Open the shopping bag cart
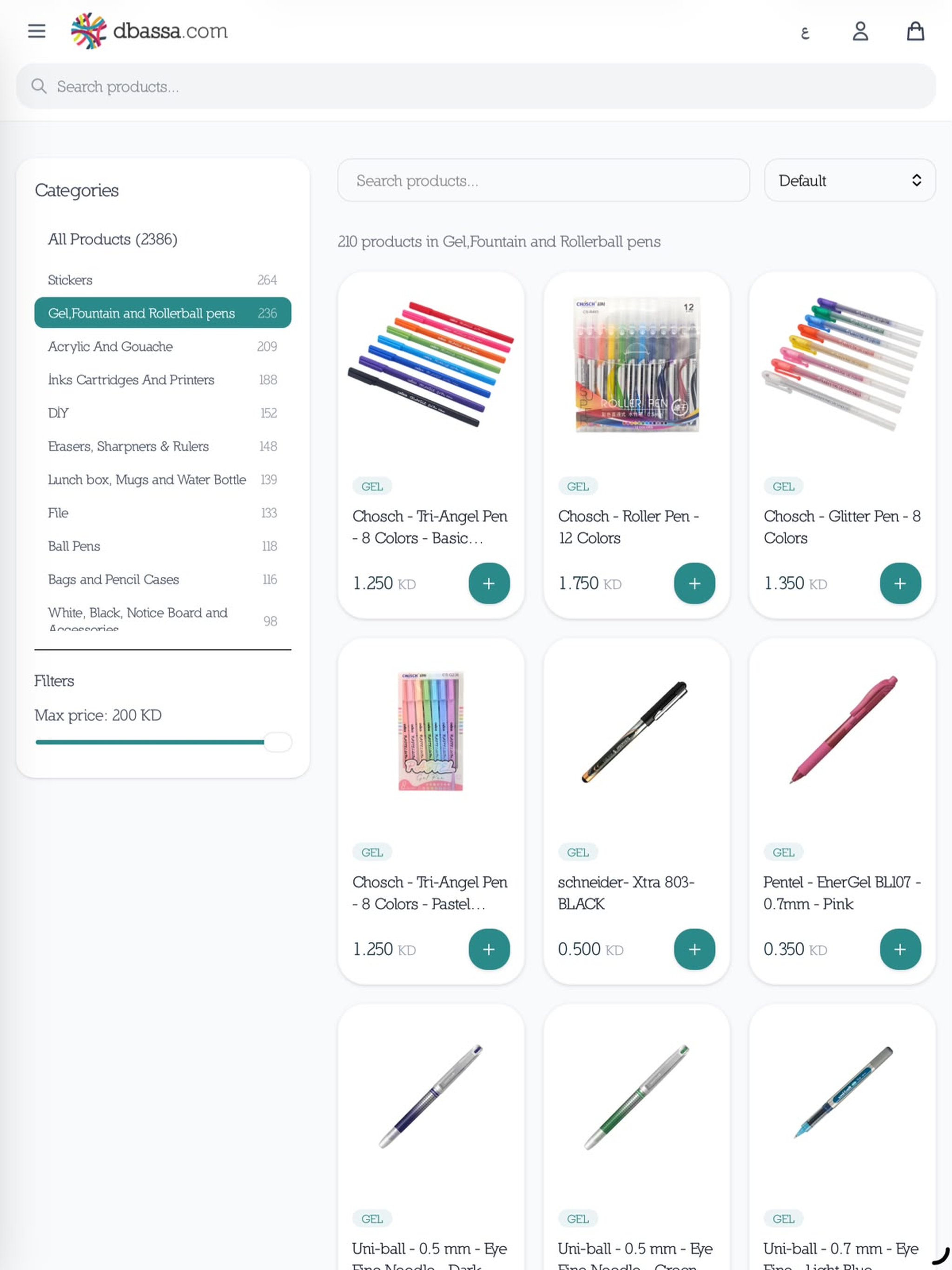Image resolution: width=952 pixels, height=1270 pixels. 915,31
